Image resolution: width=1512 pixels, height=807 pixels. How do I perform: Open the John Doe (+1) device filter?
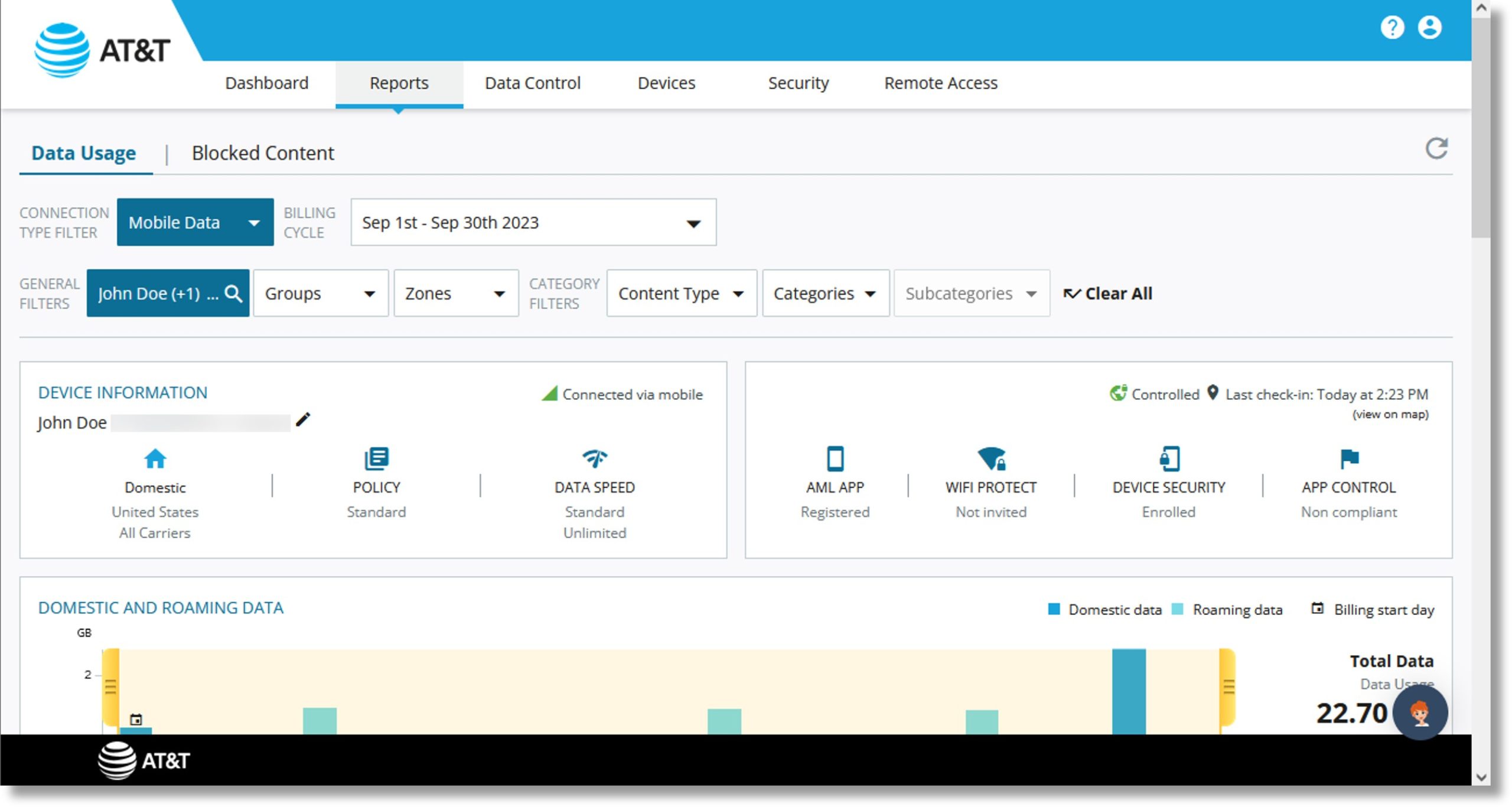click(x=168, y=294)
